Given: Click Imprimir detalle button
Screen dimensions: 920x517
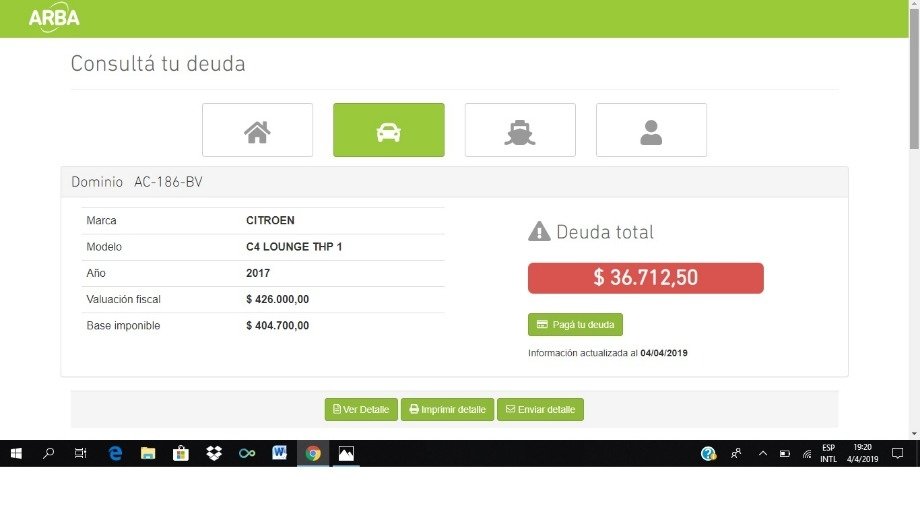Looking at the screenshot, I should (x=447, y=410).
